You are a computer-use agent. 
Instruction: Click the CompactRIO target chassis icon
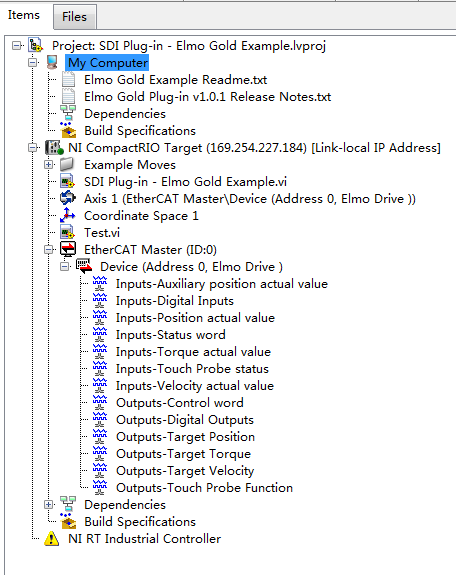click(54, 147)
